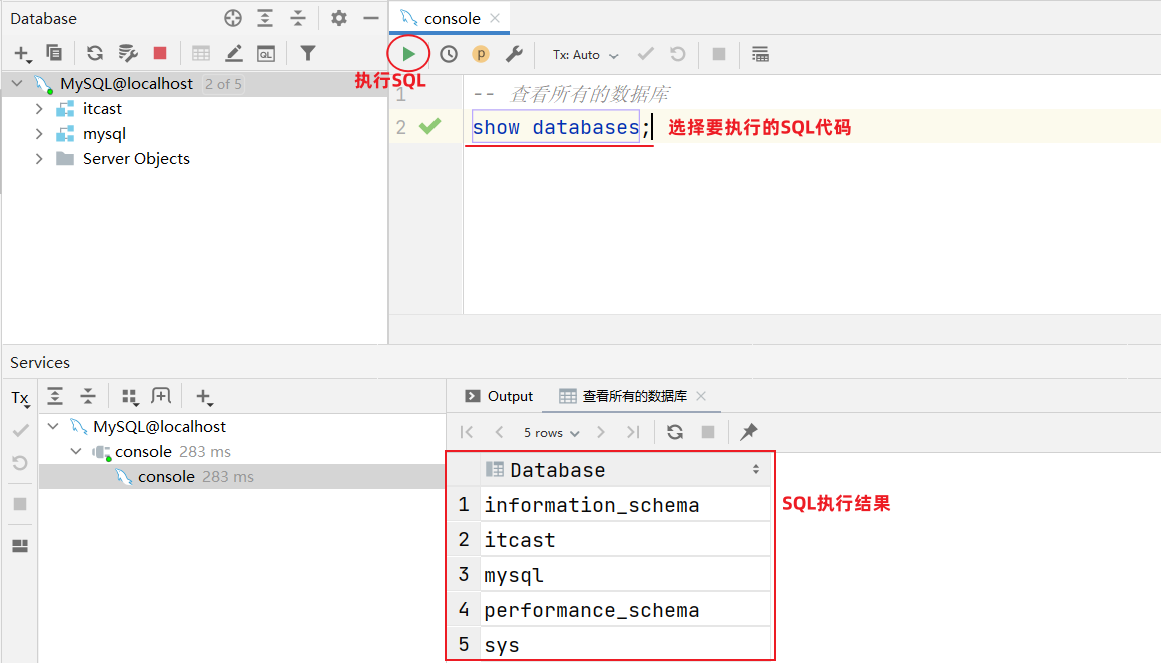Click the Stop square in result toolbar
The image size is (1161, 663).
pos(708,432)
